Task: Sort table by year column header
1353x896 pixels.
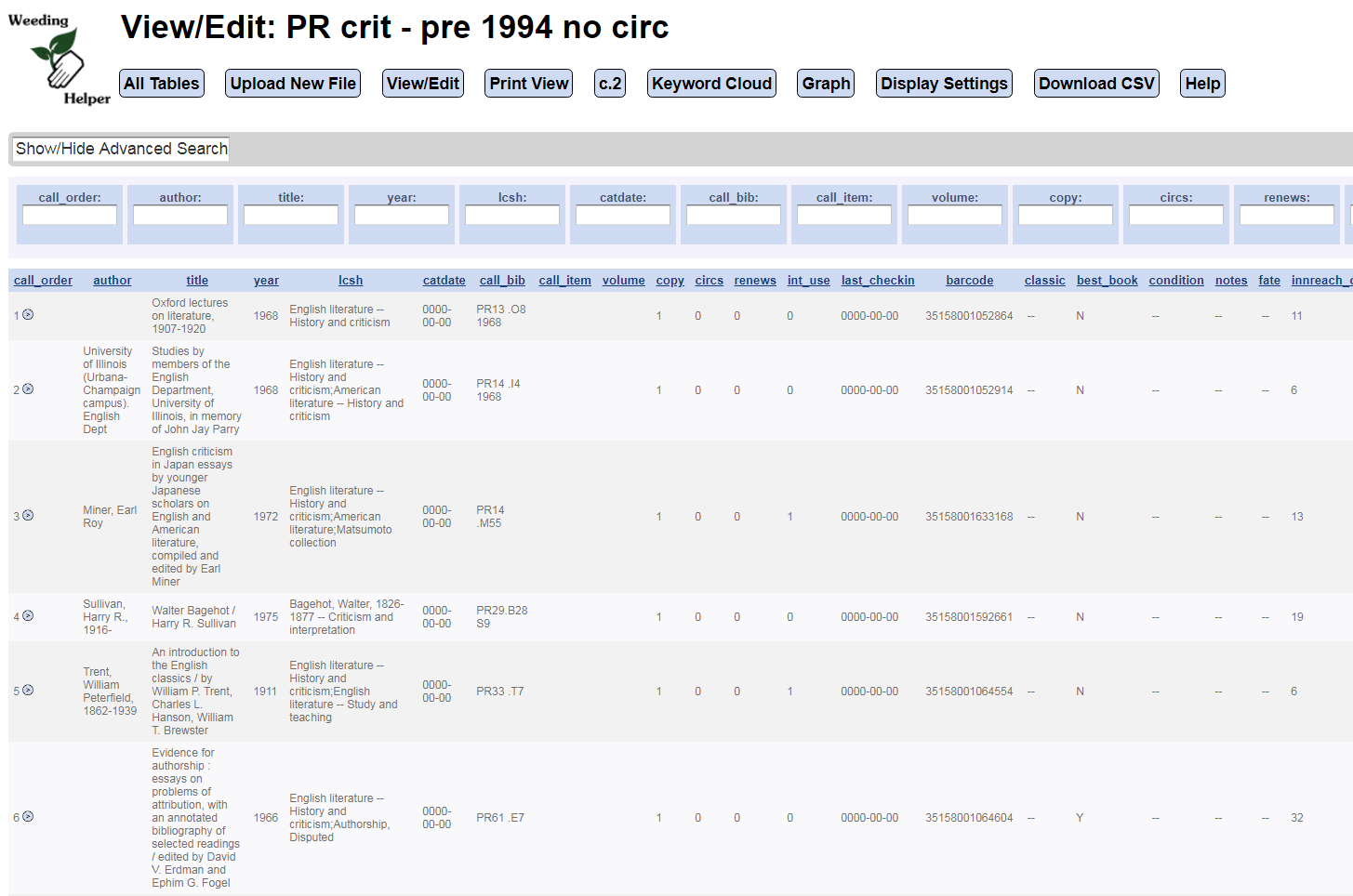Action: [266, 281]
